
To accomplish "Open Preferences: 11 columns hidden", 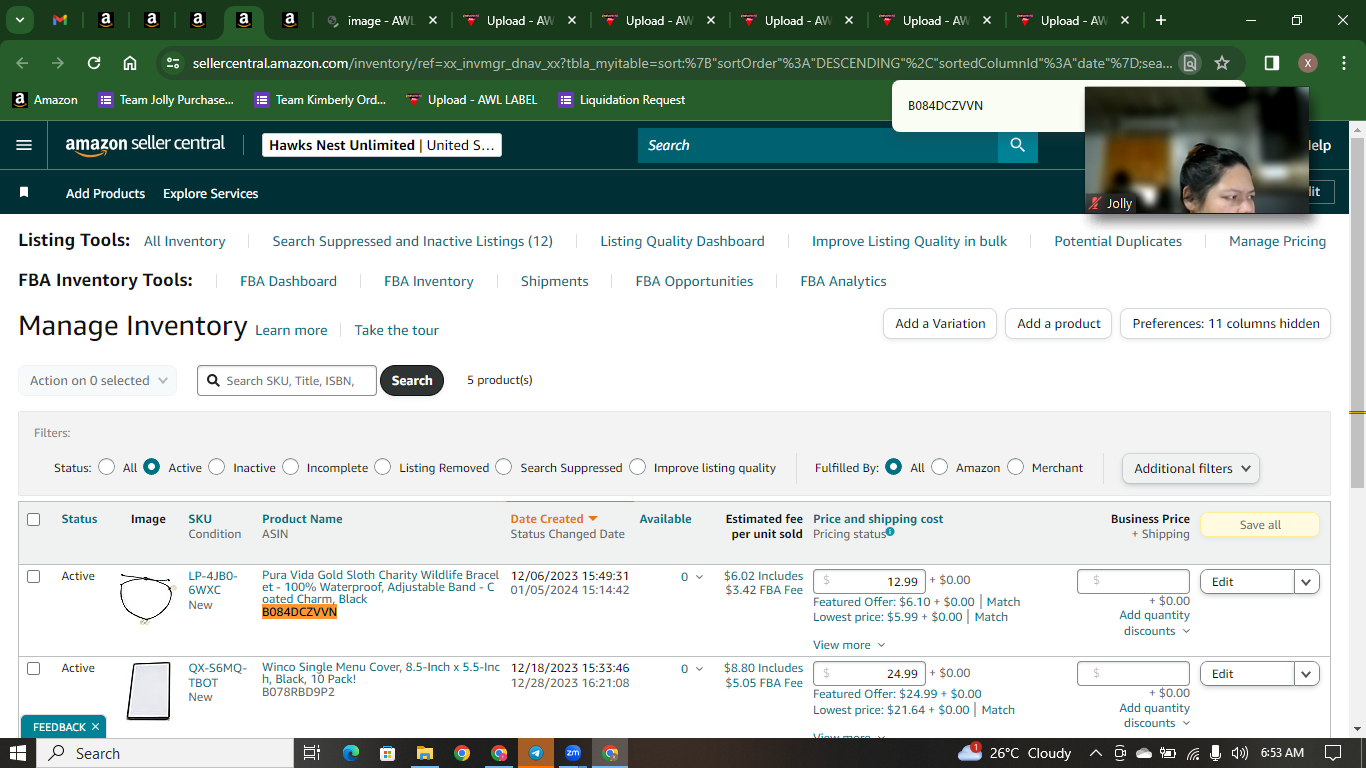I will tap(1226, 323).
